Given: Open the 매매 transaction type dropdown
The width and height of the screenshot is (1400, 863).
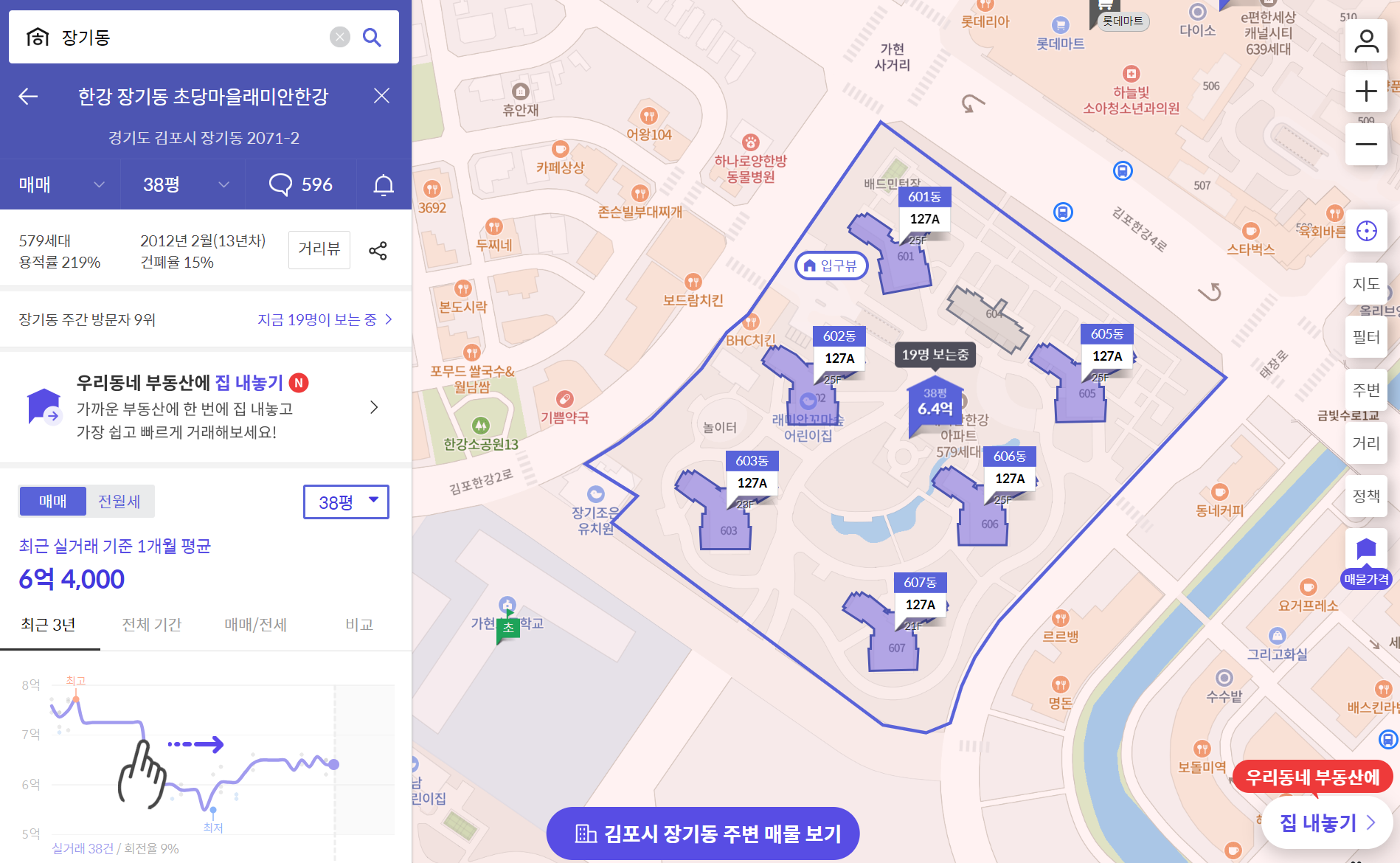Looking at the screenshot, I should pyautogui.click(x=61, y=184).
